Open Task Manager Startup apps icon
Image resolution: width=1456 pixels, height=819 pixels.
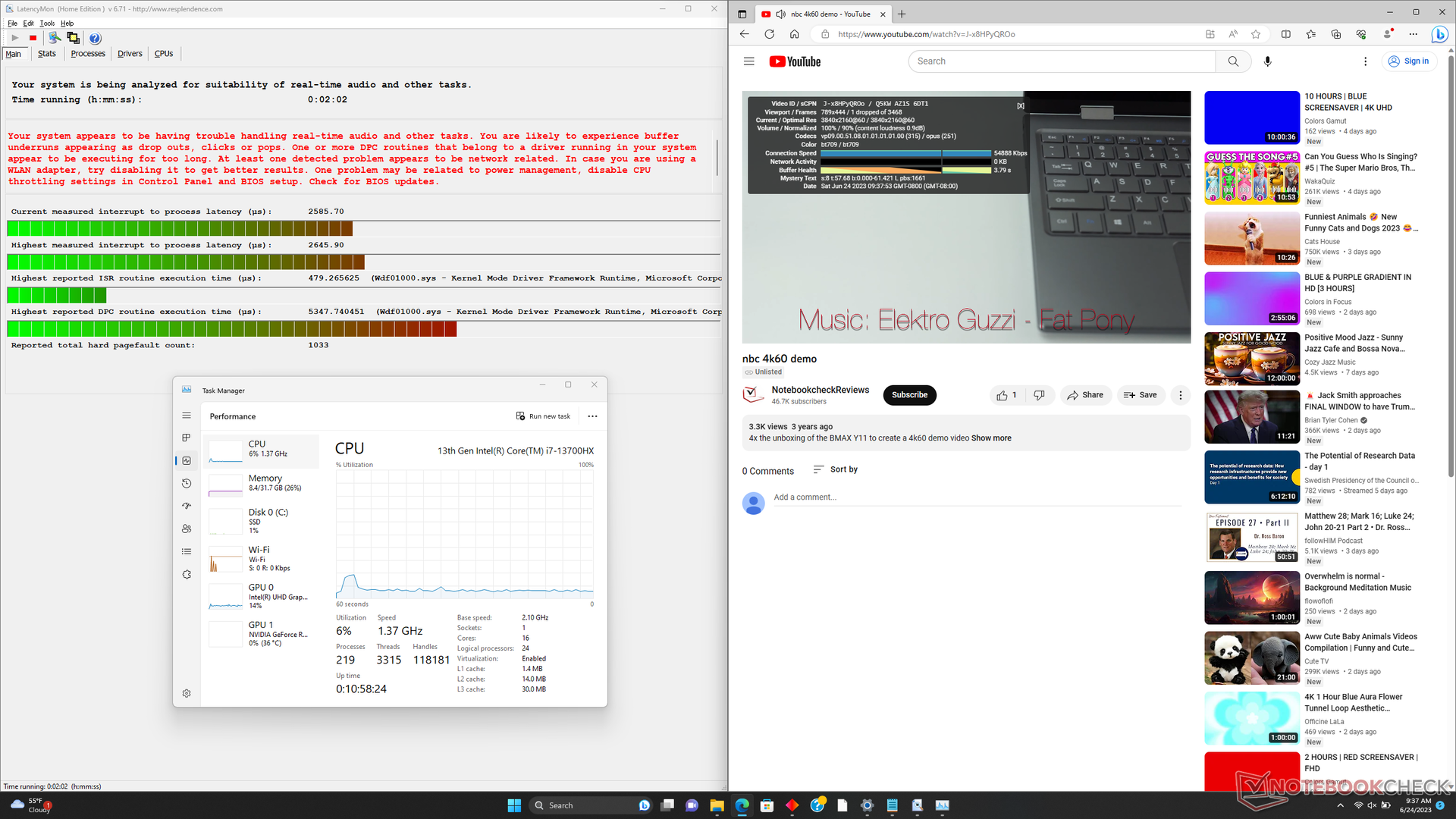coord(187,506)
